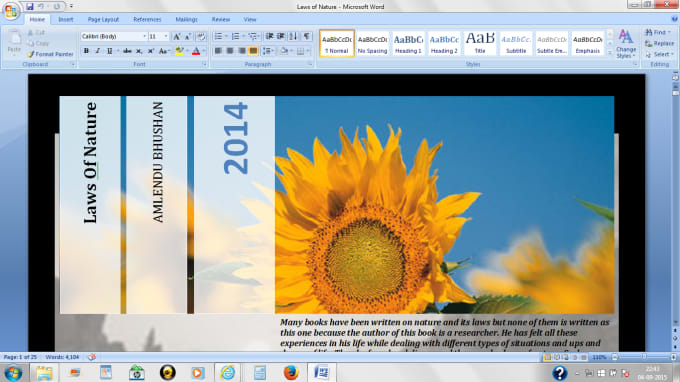Open line spacing options
The width and height of the screenshot is (680, 382).
268,51
